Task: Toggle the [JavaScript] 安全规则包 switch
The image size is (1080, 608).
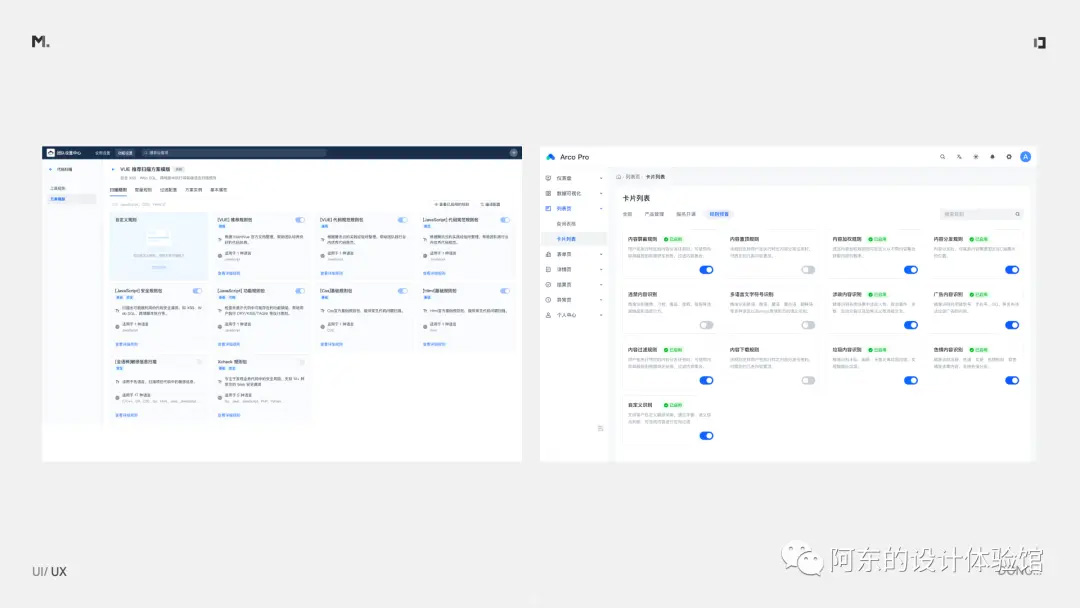Action: click(x=197, y=291)
